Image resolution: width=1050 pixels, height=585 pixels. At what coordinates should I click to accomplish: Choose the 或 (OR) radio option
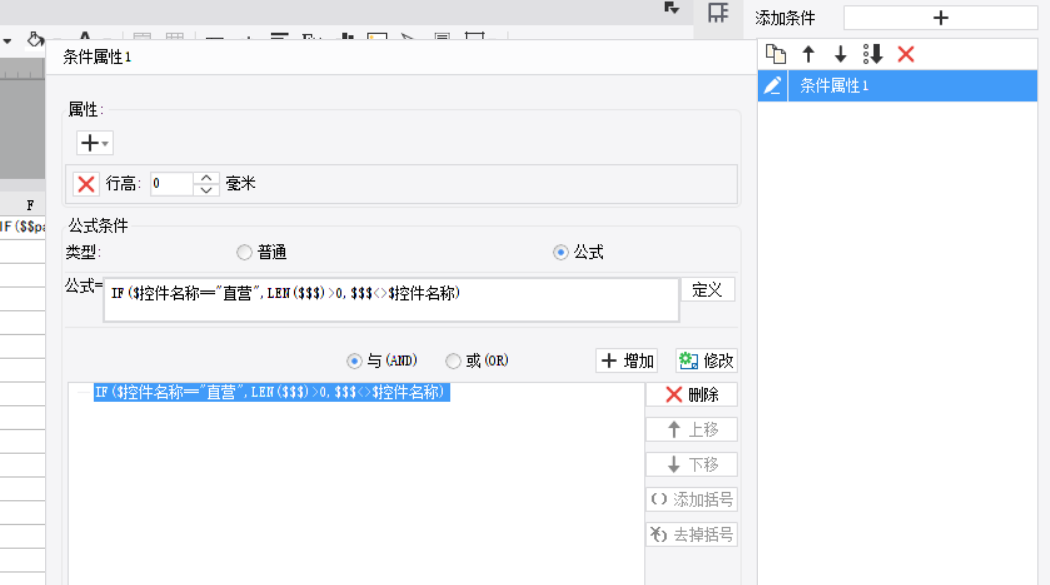[453, 361]
